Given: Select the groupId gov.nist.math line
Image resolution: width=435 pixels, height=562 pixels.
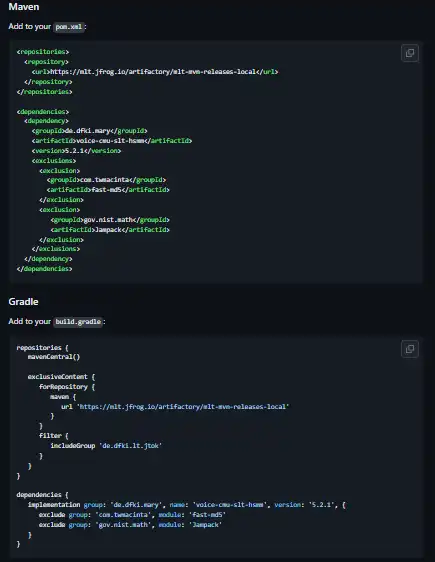Looking at the screenshot, I should 110,220.
